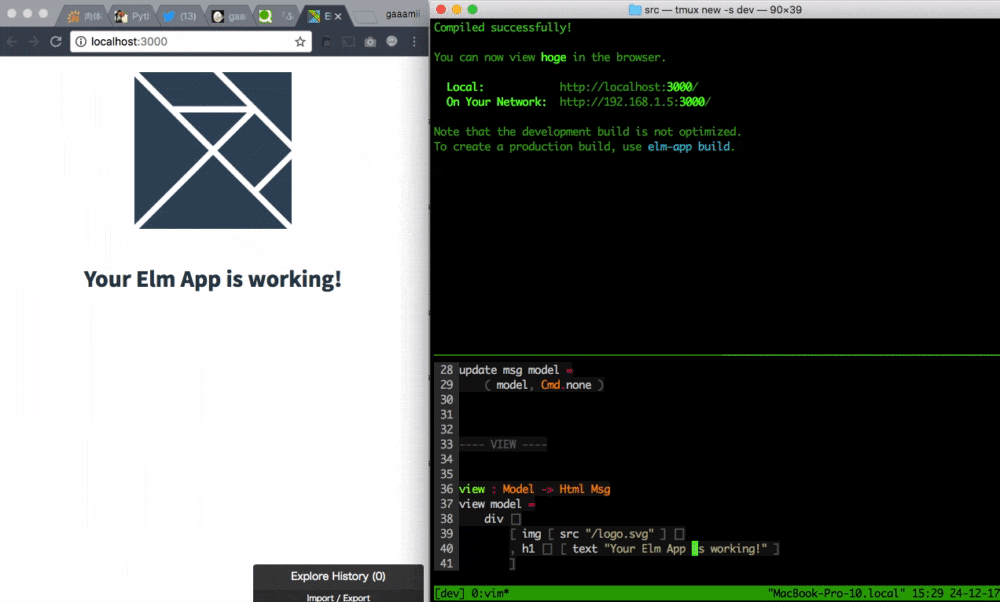
Task: Click "h1" on line 40 in vim
Action: coord(528,549)
